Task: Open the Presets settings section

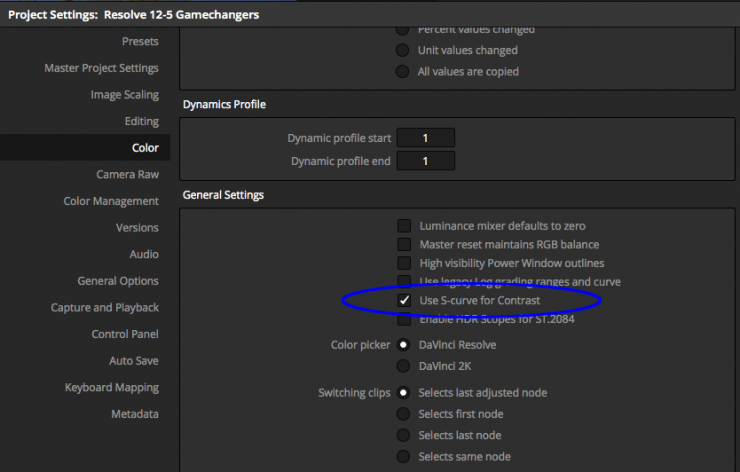Action: tap(139, 41)
